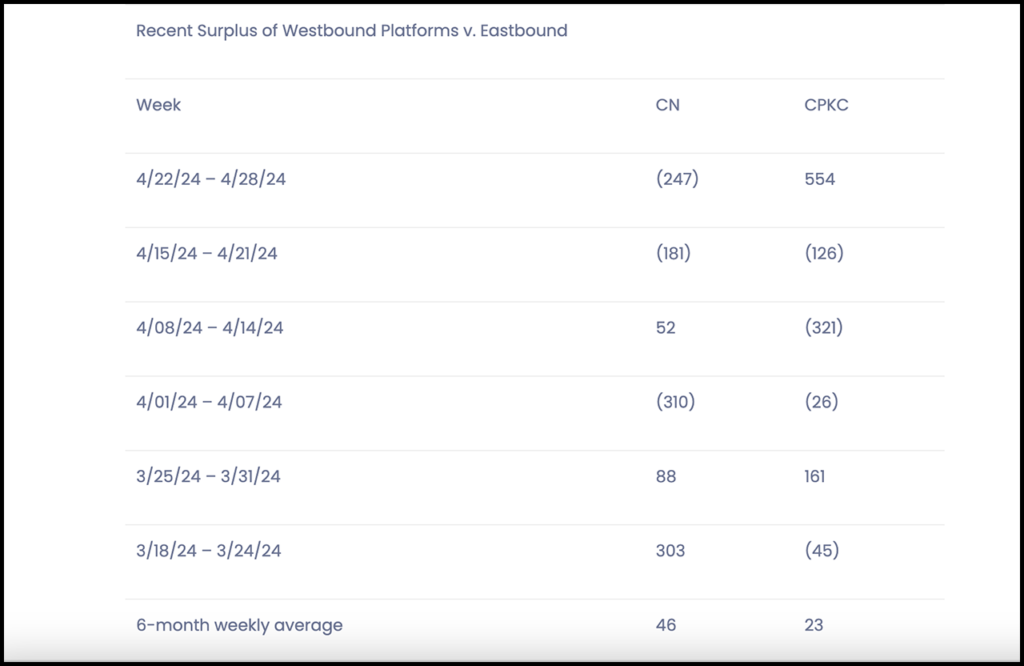Image resolution: width=1024 pixels, height=666 pixels.
Task: Select the 3/25/24 – 3/31/24 week row label
Action: [x=208, y=477]
